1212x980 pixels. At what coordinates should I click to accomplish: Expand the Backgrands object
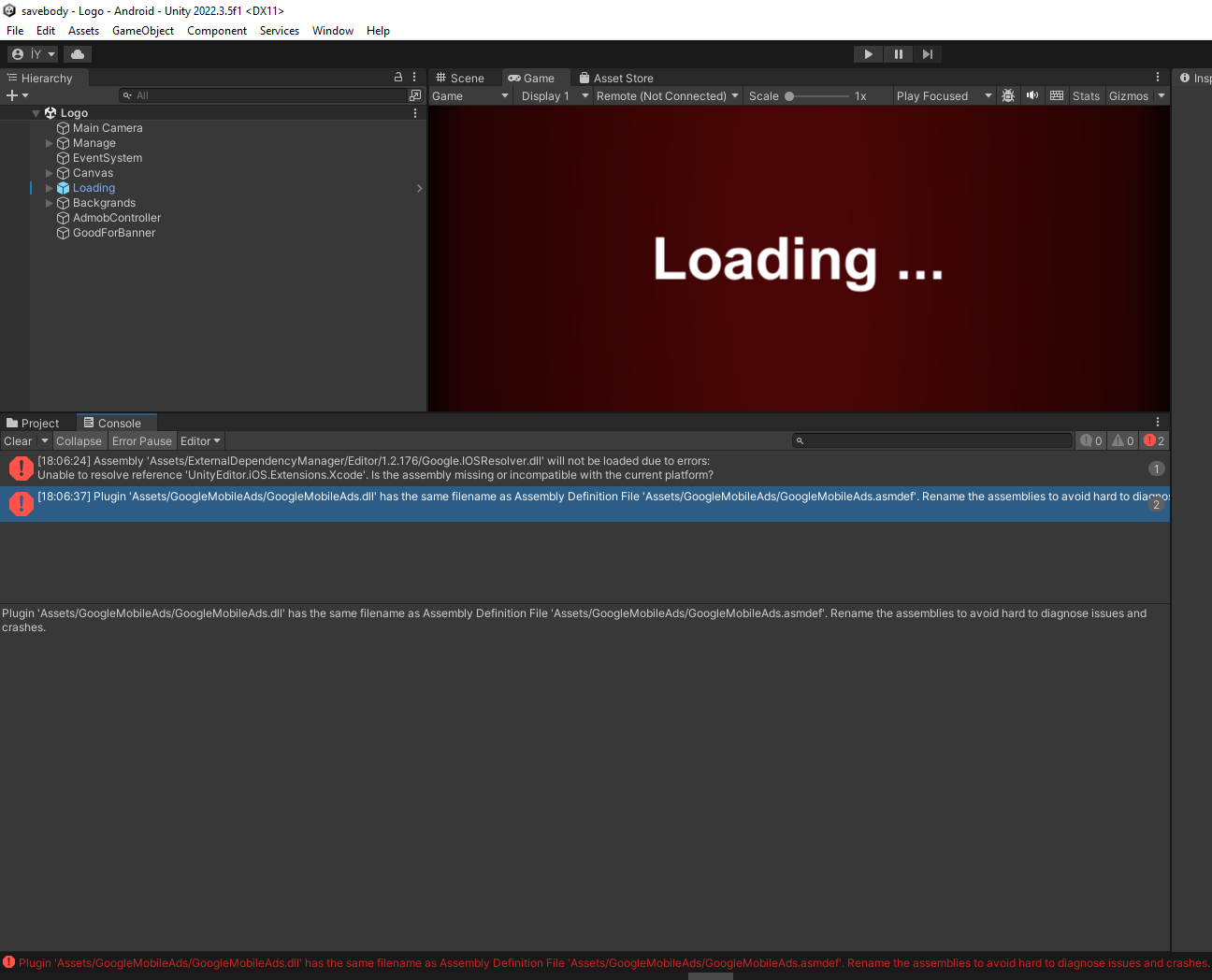click(x=50, y=203)
